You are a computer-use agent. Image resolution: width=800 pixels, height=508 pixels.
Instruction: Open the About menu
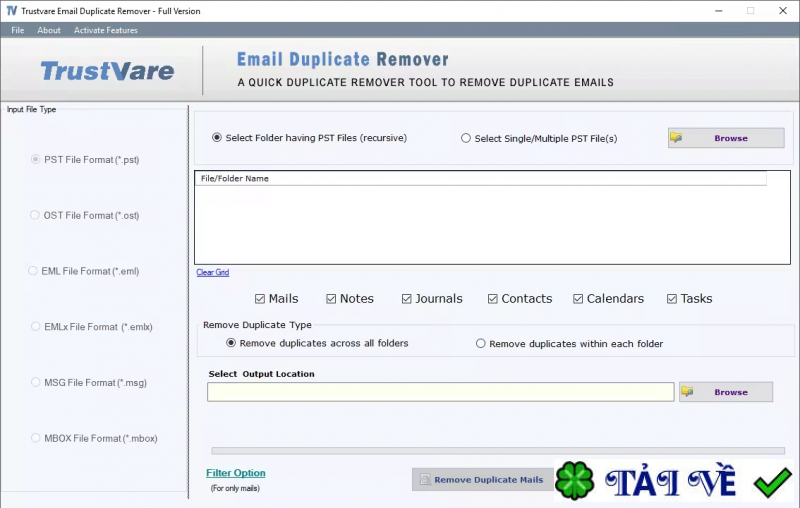pyautogui.click(x=48, y=30)
